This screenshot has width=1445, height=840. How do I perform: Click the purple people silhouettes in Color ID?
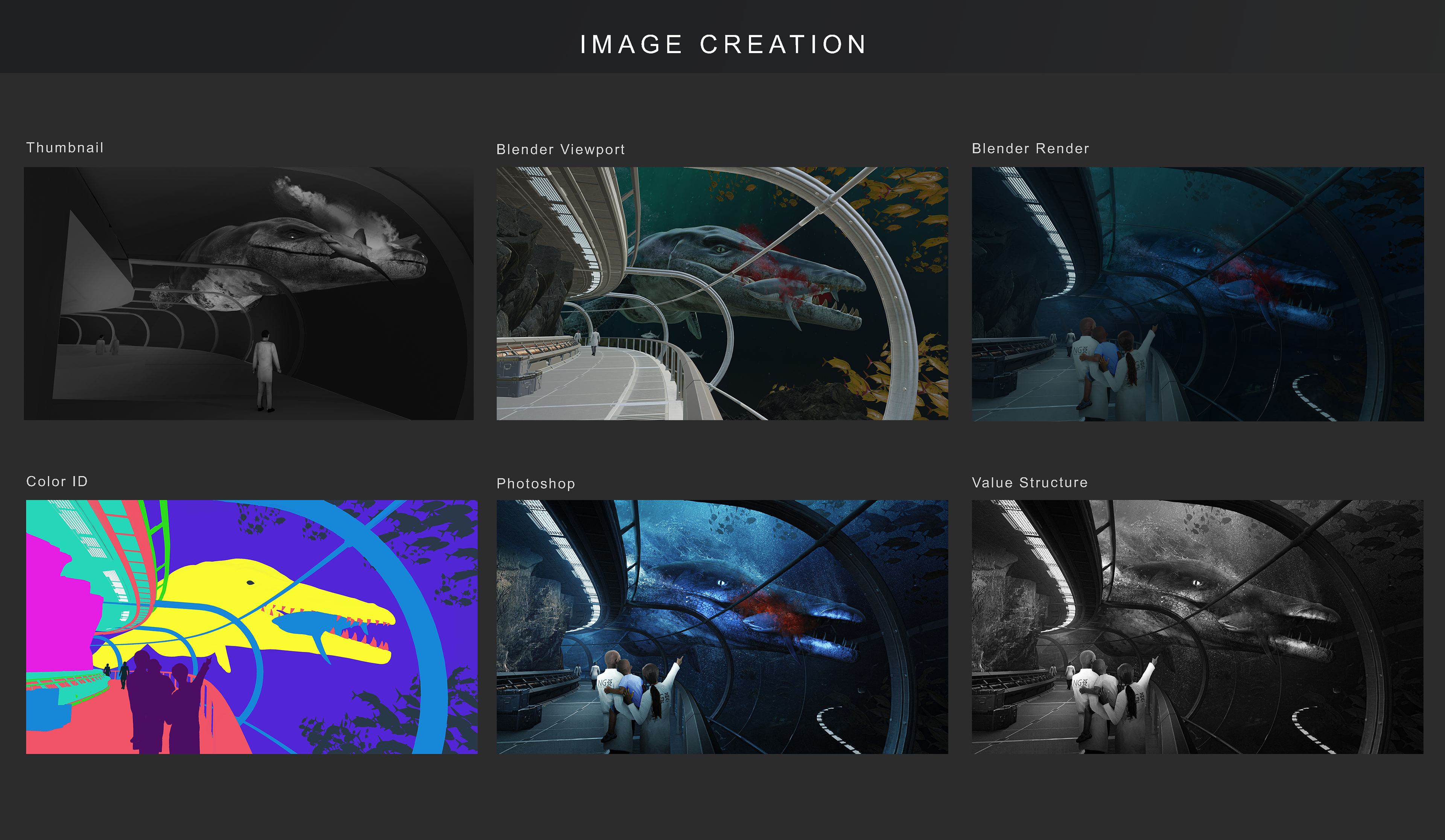click(155, 700)
